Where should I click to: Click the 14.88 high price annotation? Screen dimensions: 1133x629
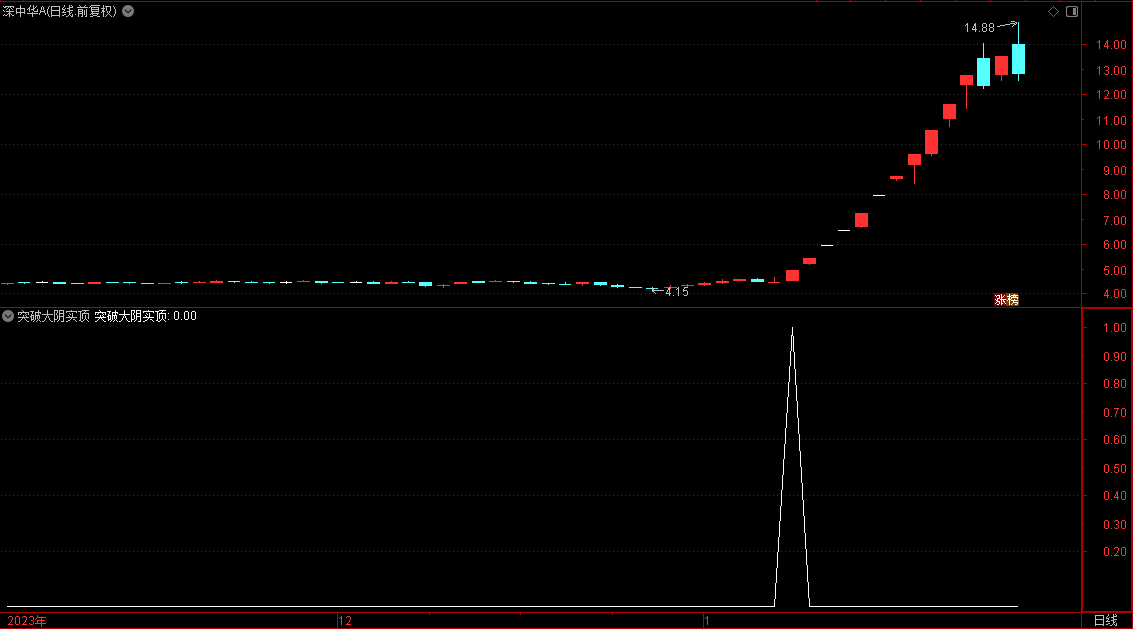tap(979, 27)
